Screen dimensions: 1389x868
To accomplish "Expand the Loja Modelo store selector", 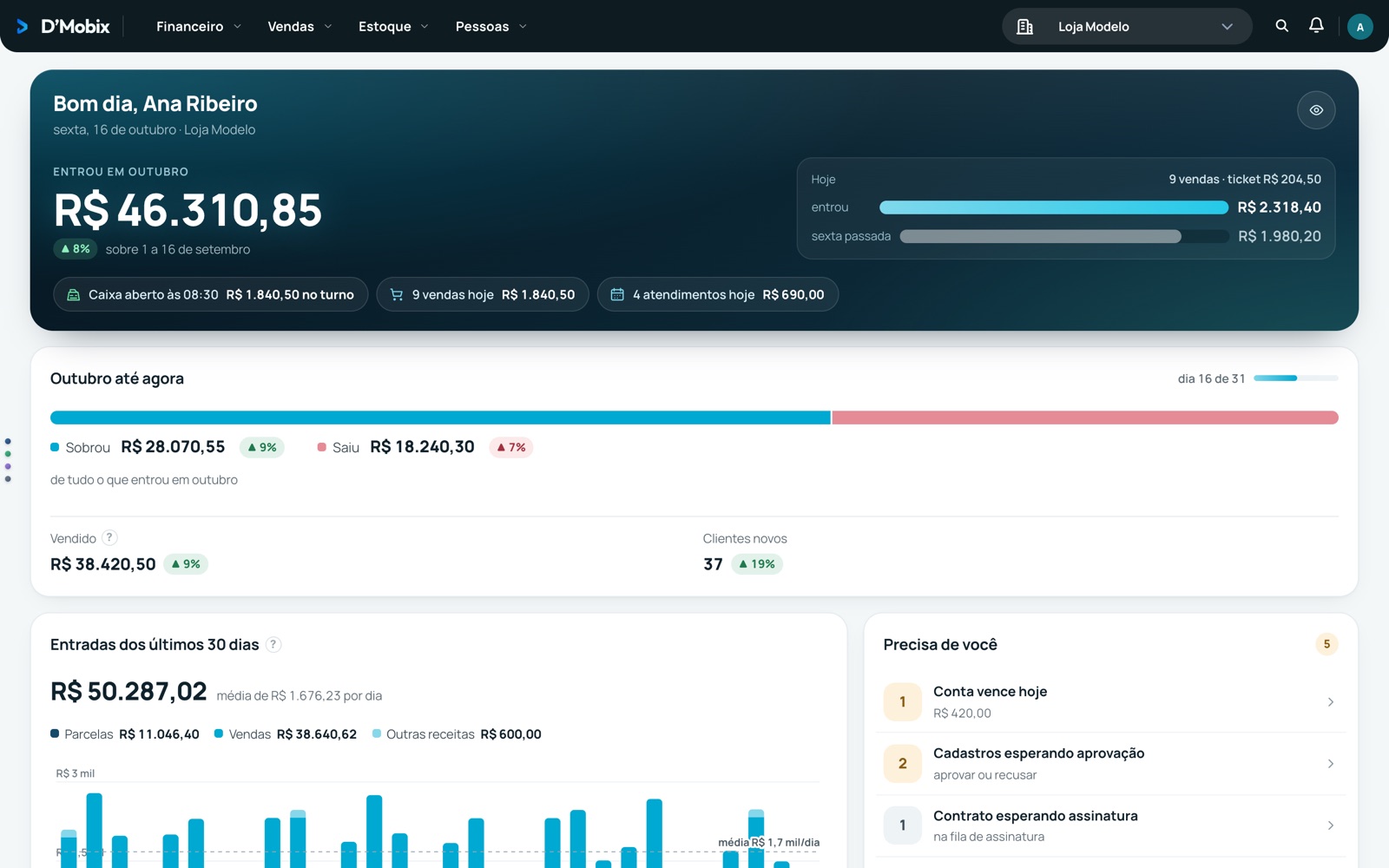I will (x=1127, y=27).
